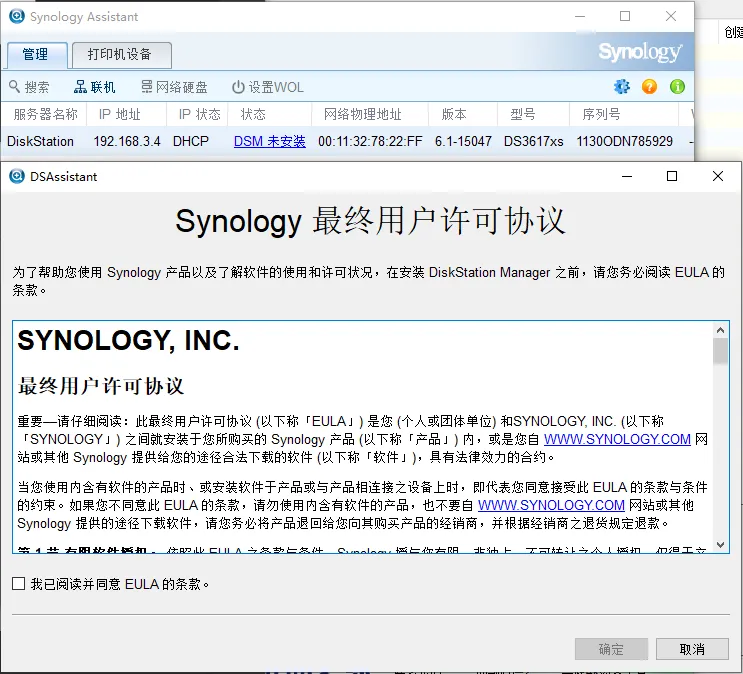
Task: Click the serial number 1130ODN785929
Action: (625, 141)
